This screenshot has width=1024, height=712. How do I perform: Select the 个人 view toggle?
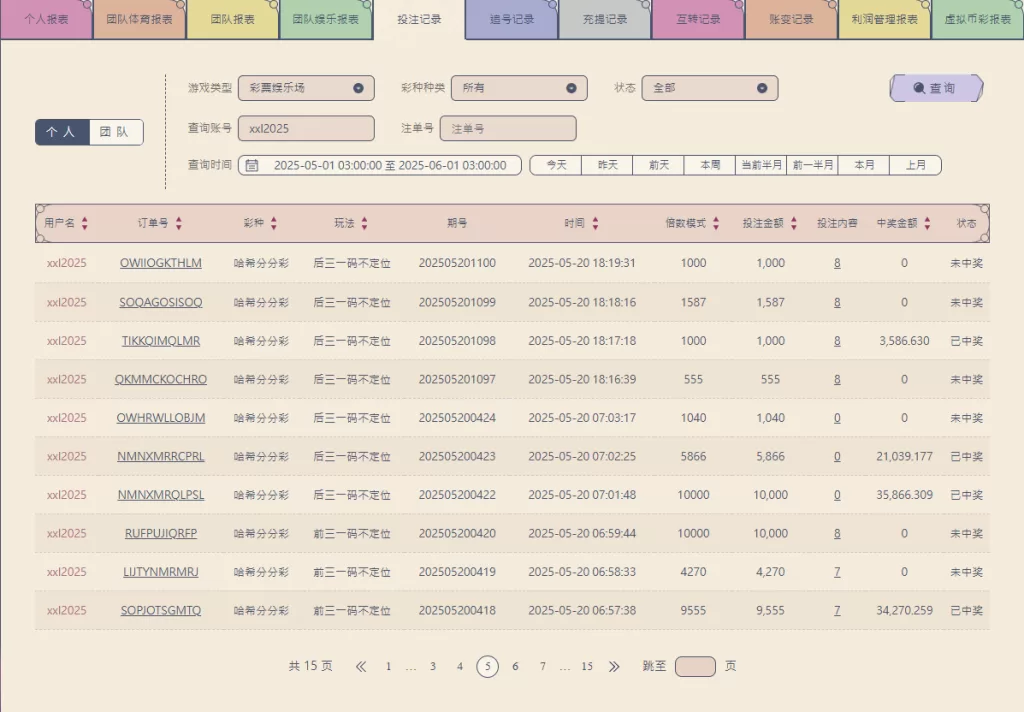(x=62, y=132)
